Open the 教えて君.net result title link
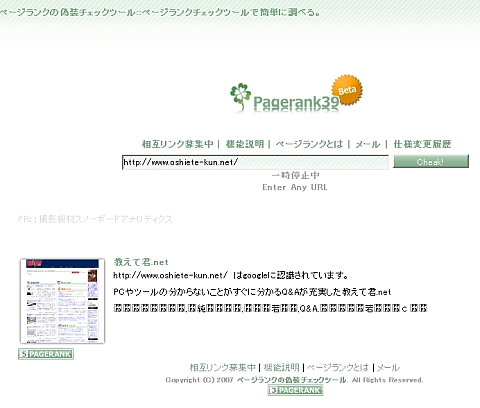480x408 pixels. pyautogui.click(x=141, y=262)
